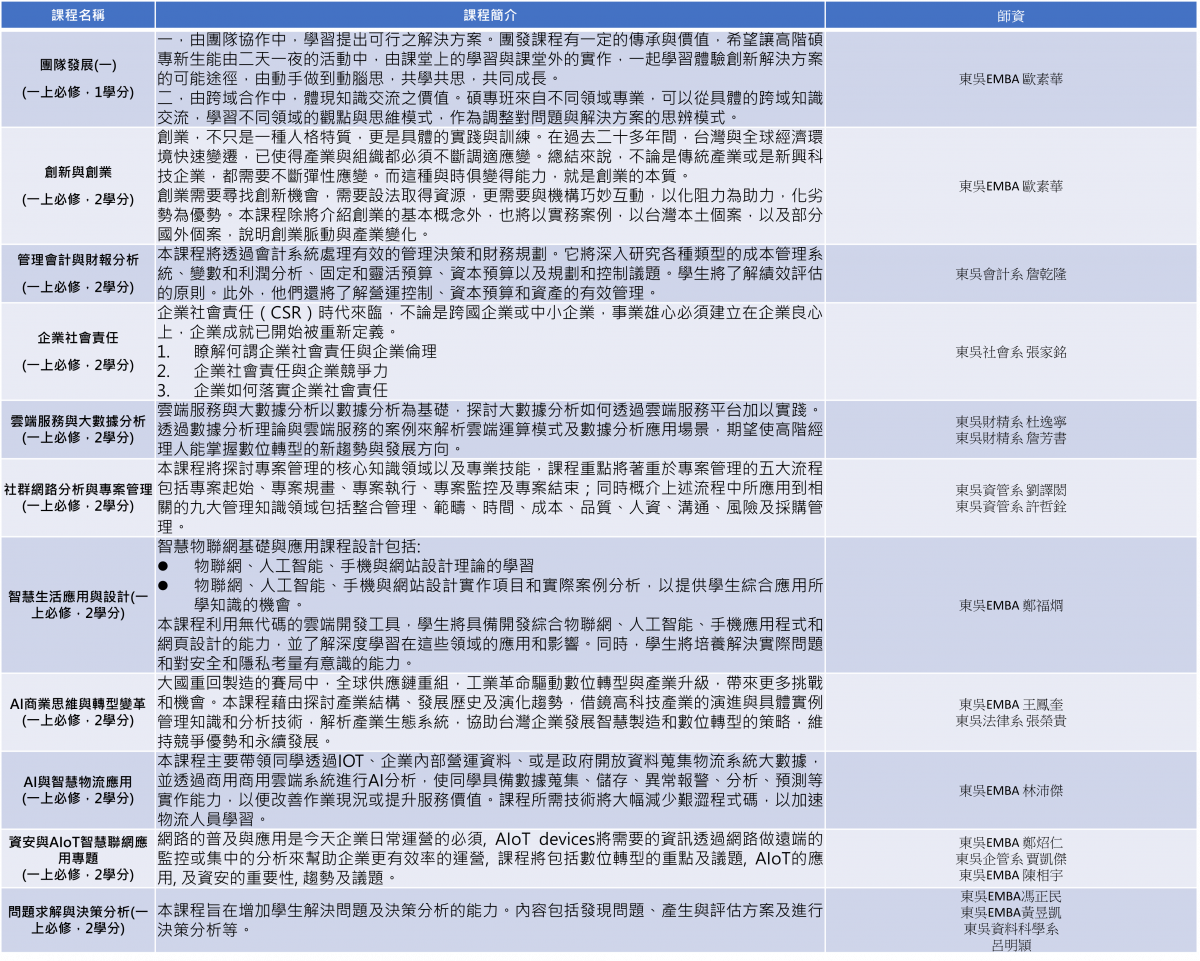This screenshot has width=1200, height=961.
Task: Click the course description for 管理會計與財報分析
Action: (490, 273)
